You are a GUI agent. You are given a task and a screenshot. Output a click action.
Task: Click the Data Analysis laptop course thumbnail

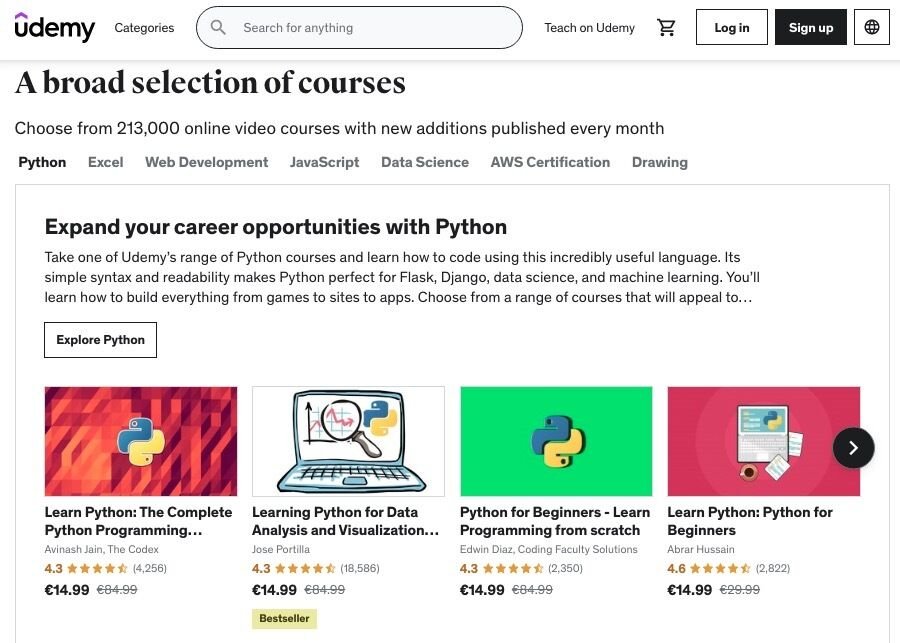[348, 440]
